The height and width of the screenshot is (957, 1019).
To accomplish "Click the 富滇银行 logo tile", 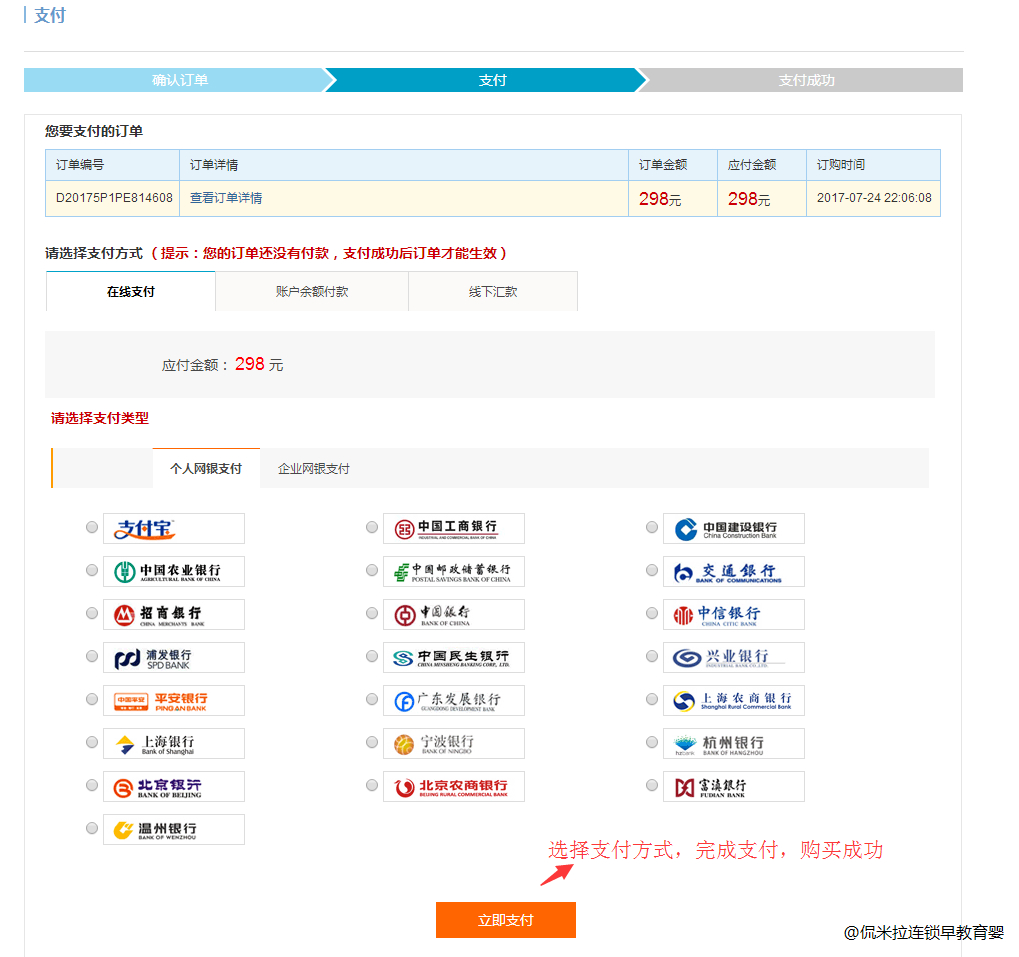I will (x=734, y=786).
